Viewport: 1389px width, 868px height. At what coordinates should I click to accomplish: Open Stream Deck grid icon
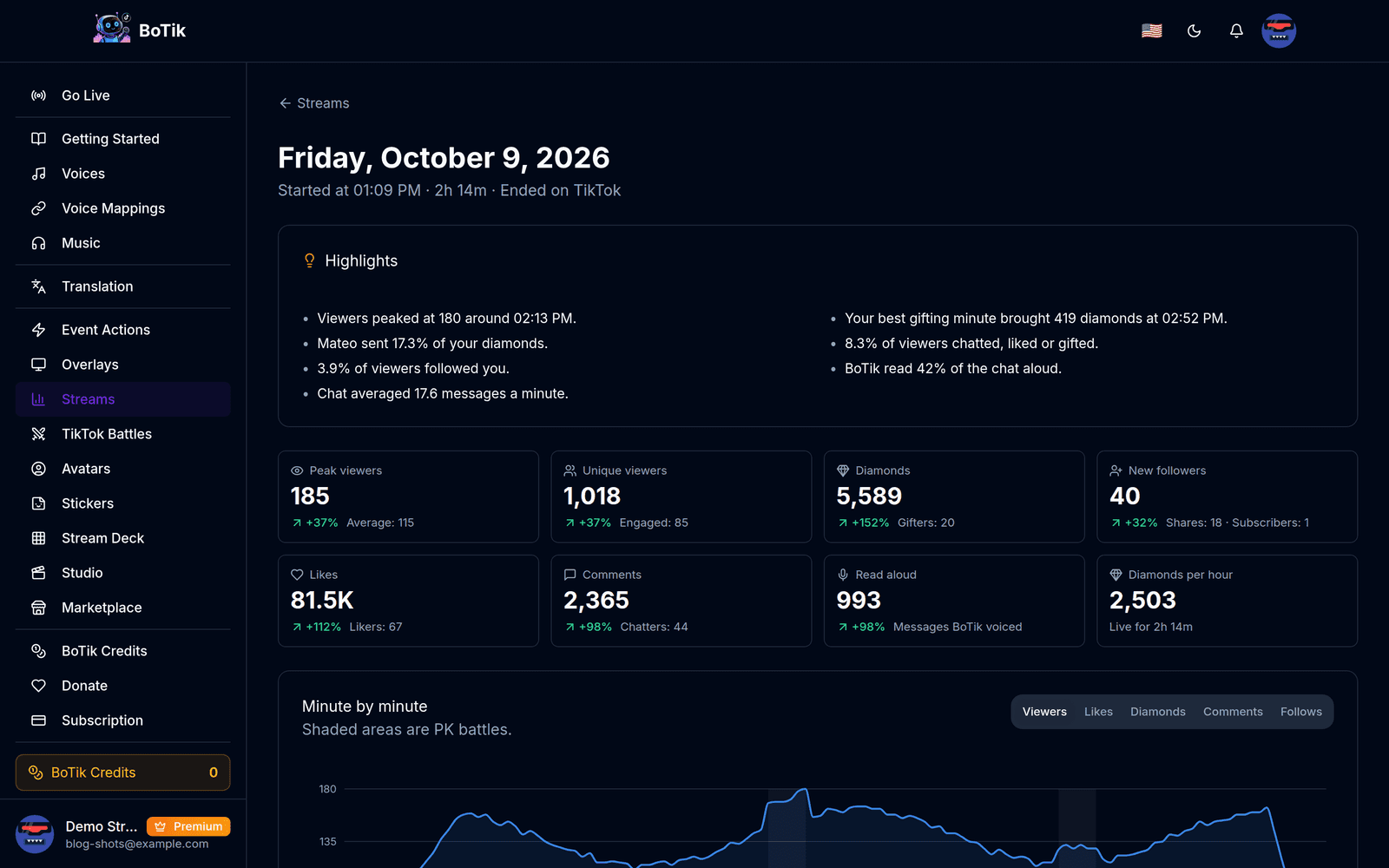click(38, 538)
